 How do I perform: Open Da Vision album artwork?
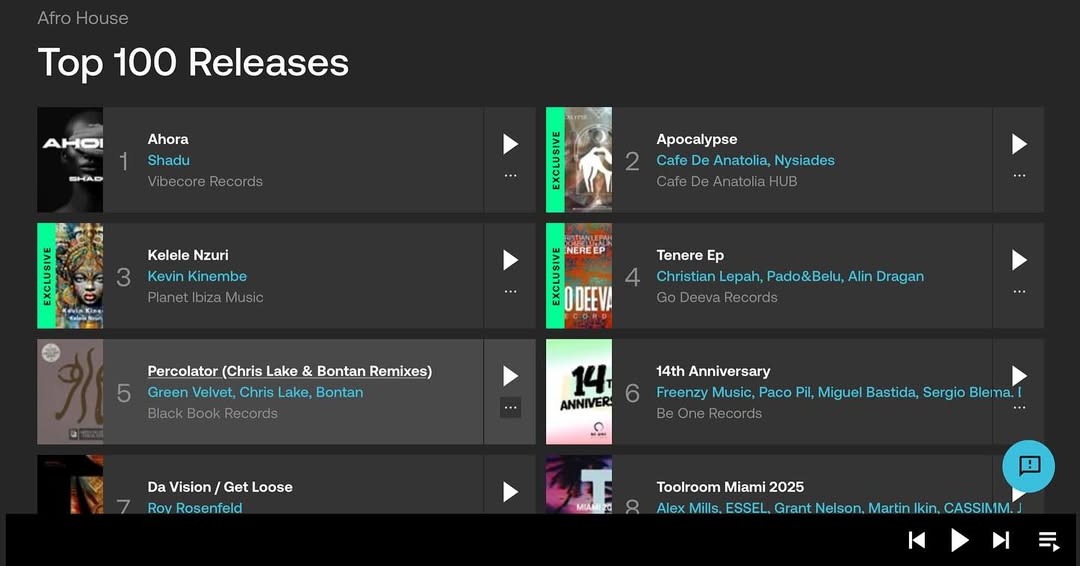tap(70, 484)
